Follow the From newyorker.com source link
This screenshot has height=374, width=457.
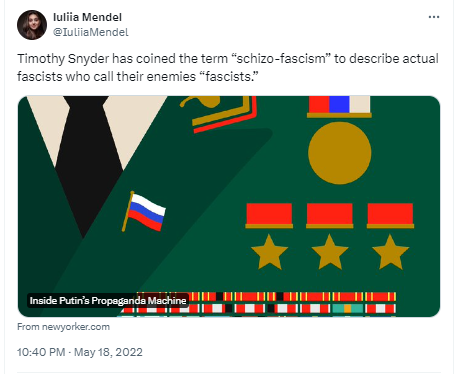63,327
